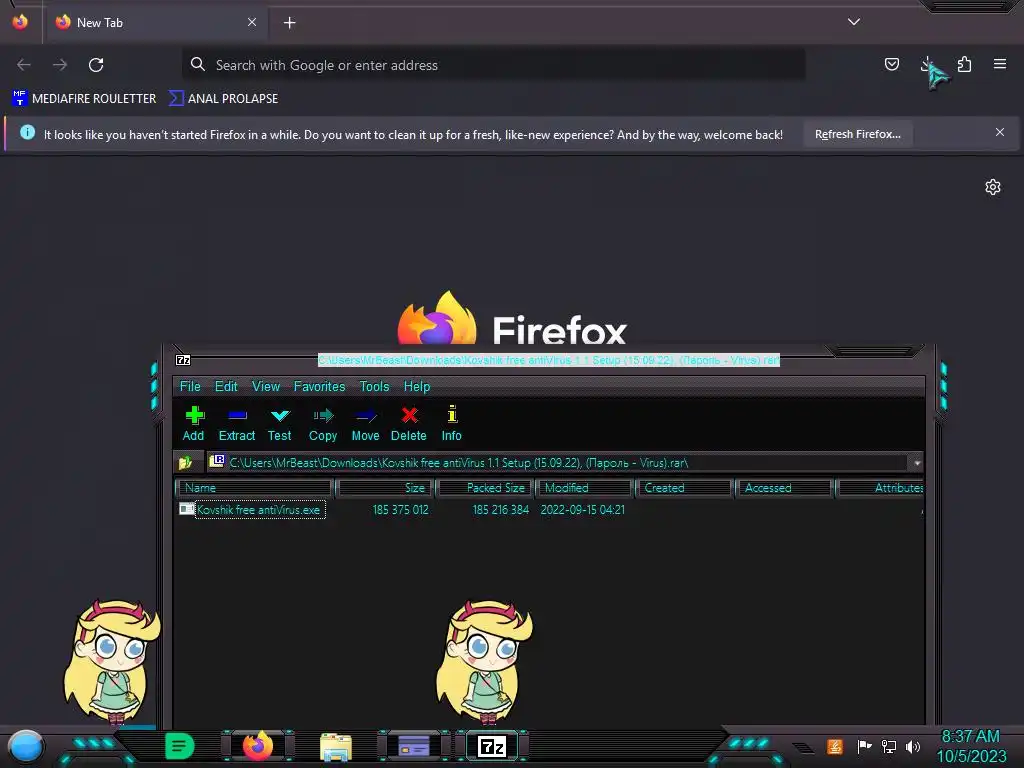Click the 185 375 012 size value
1024x768 pixels.
click(x=400, y=509)
